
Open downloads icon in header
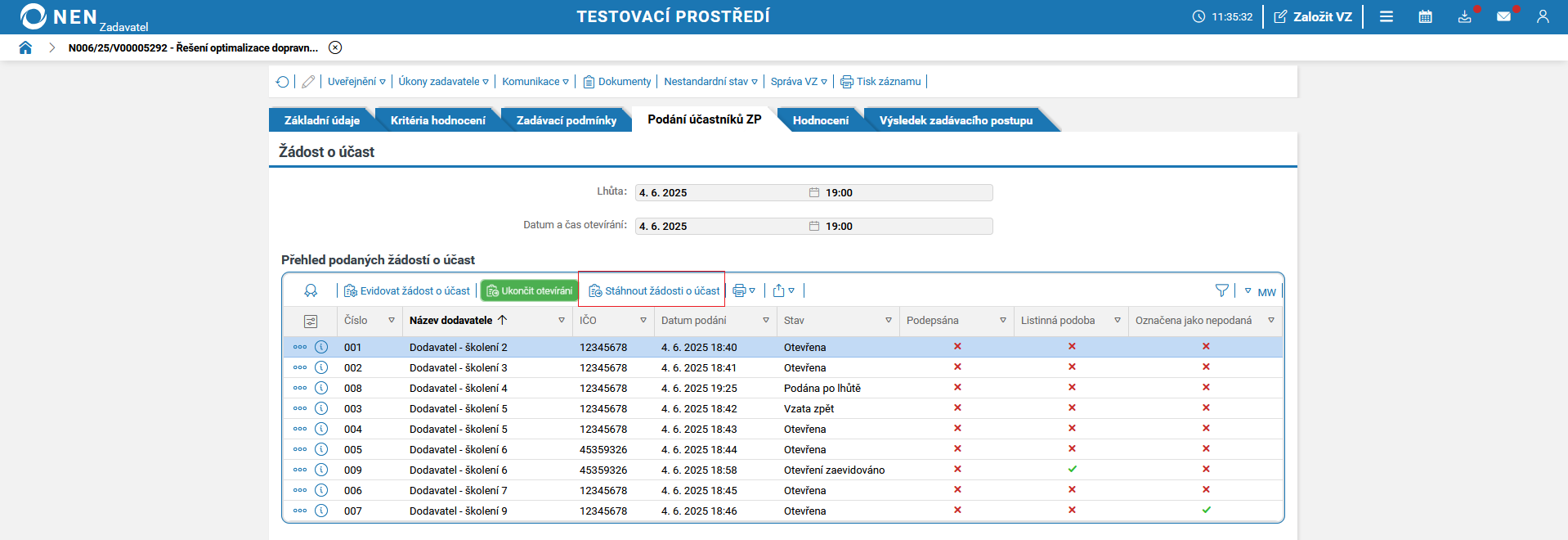1465,16
